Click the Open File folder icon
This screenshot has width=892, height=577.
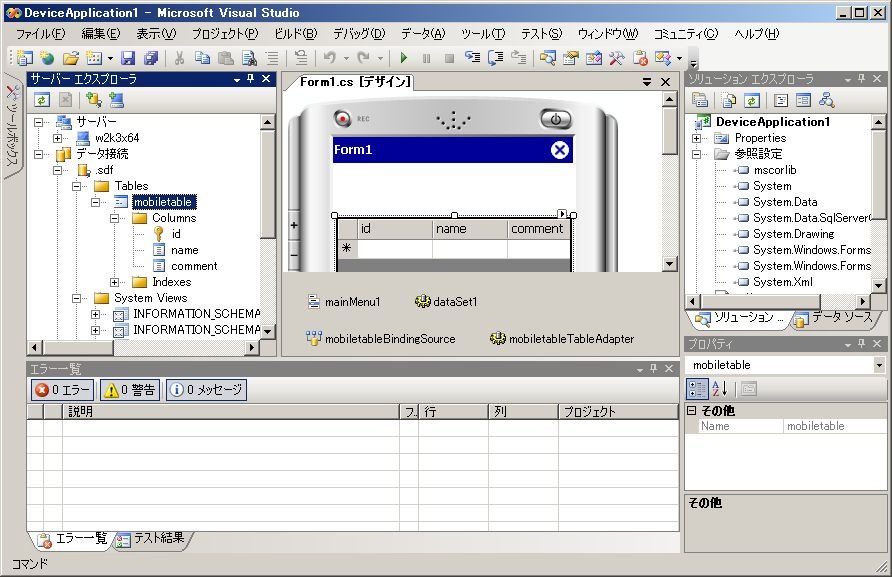[71, 57]
